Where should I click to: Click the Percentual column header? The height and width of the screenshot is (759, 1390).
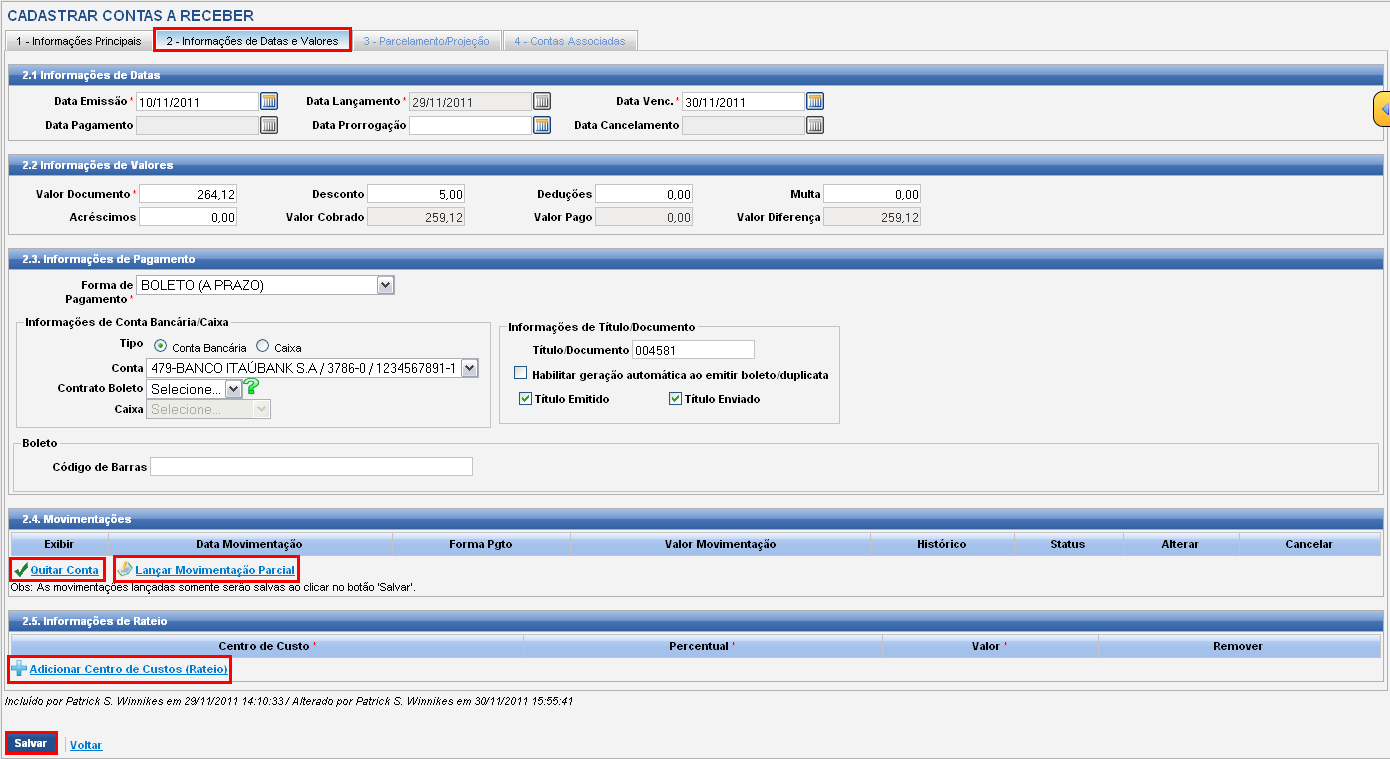[x=702, y=646]
